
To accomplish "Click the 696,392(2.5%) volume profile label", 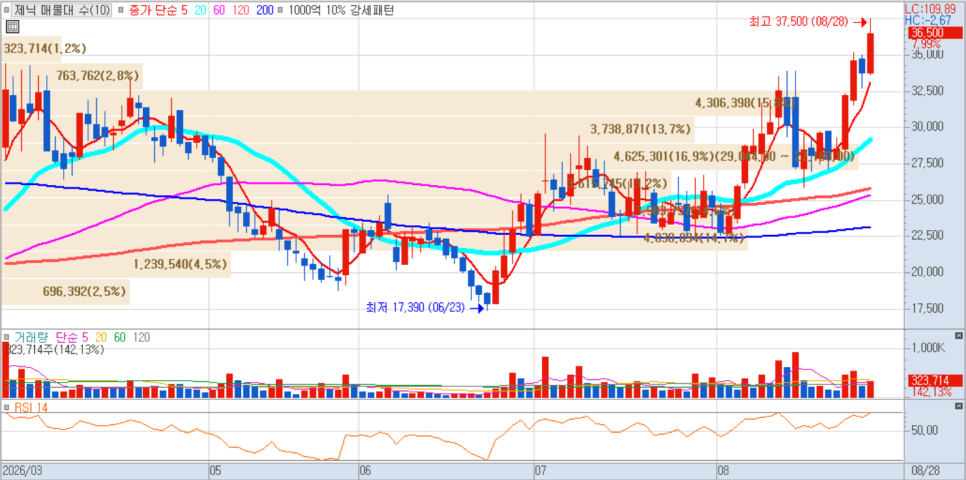I will (x=84, y=290).
